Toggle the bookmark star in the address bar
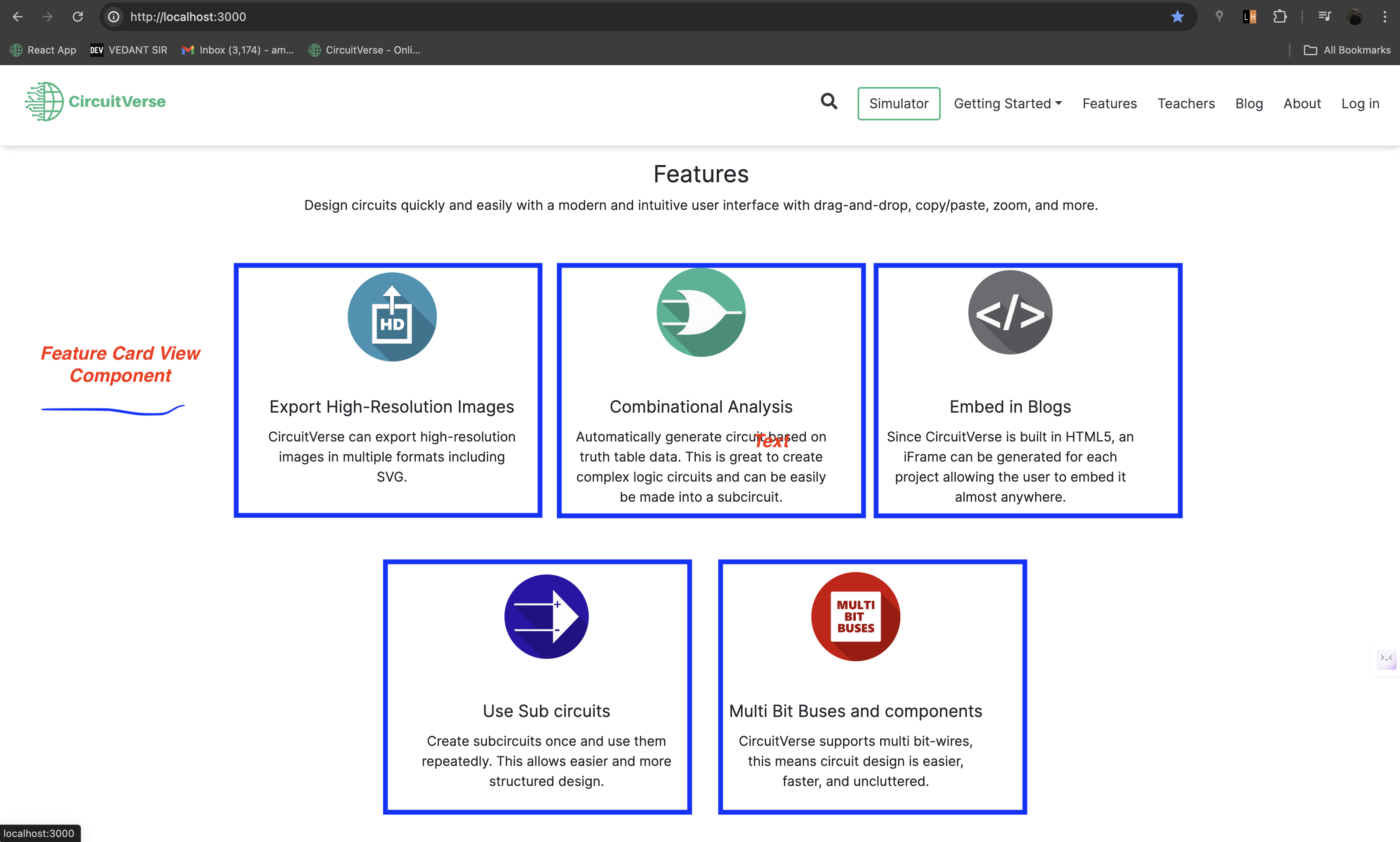 (1178, 16)
